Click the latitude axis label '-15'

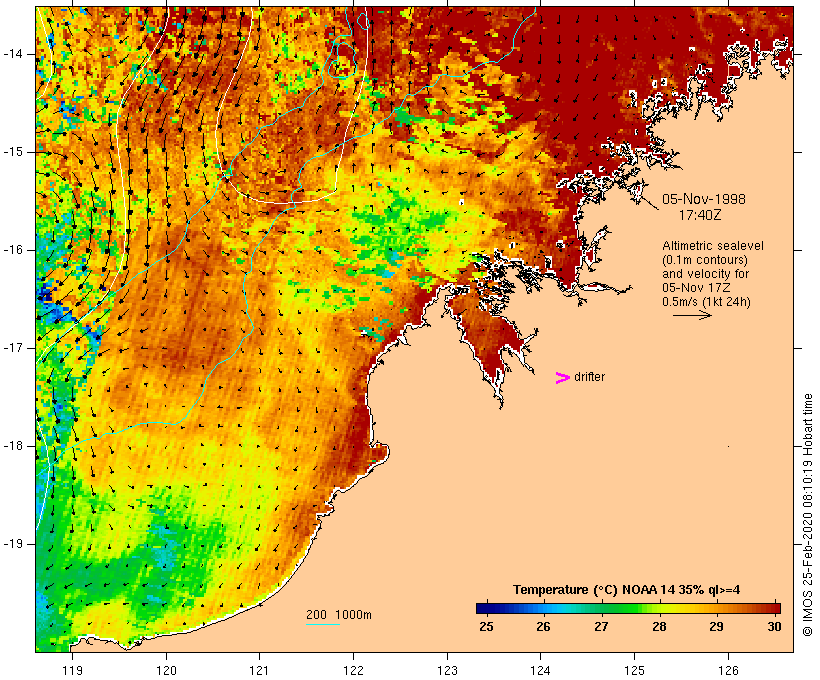click(13, 152)
